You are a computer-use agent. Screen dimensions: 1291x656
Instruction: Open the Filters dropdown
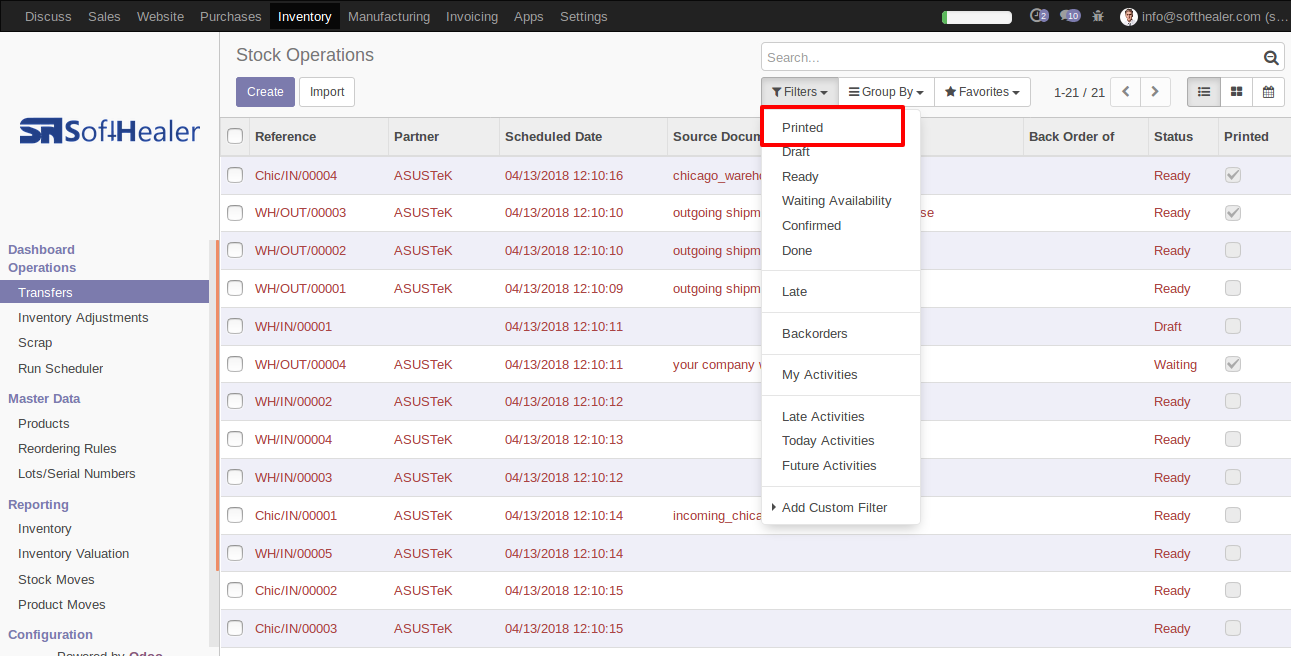(x=799, y=92)
